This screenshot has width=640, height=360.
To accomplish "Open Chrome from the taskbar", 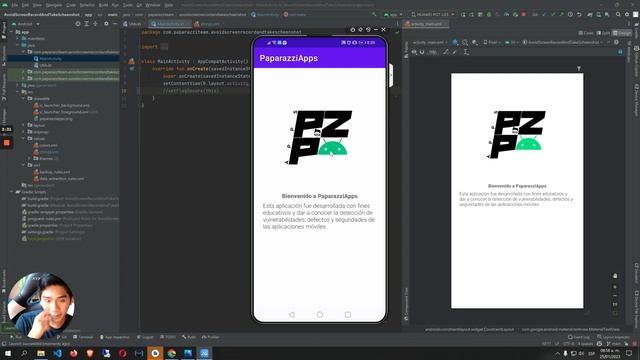I will pos(171,353).
